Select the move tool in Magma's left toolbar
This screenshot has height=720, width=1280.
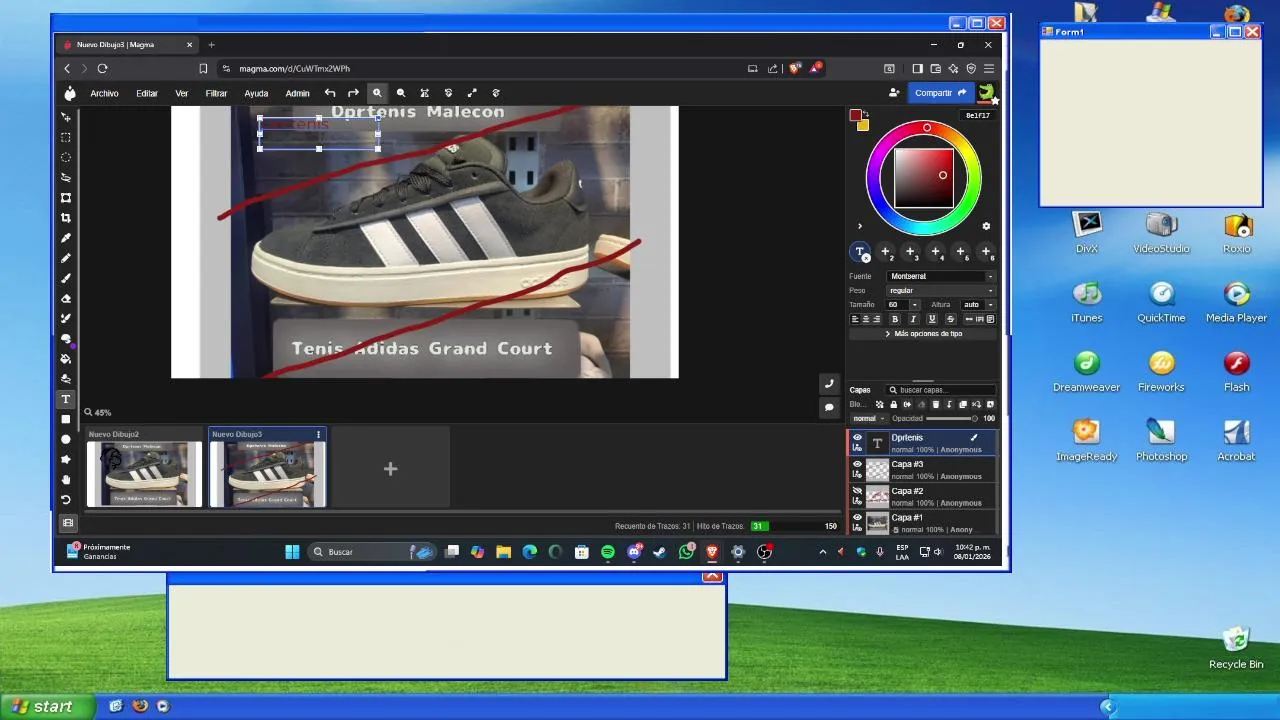[66, 117]
